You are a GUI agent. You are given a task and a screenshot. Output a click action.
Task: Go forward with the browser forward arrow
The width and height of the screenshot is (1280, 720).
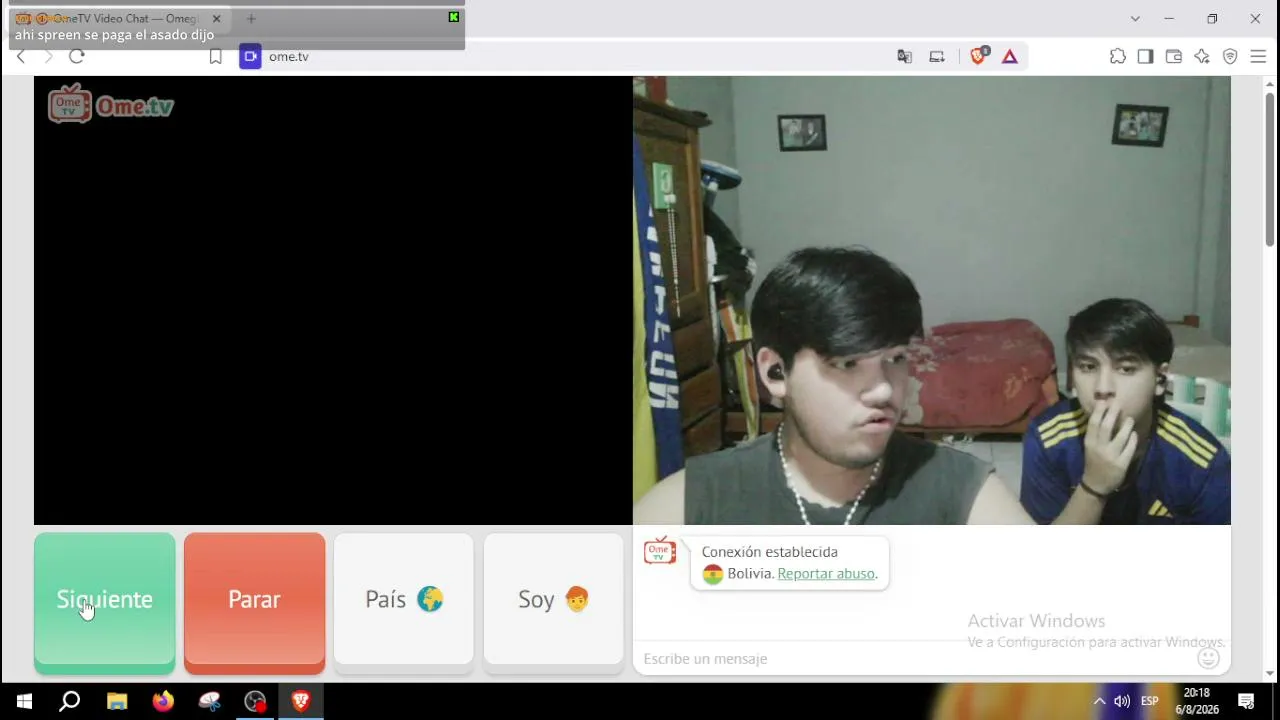(48, 57)
